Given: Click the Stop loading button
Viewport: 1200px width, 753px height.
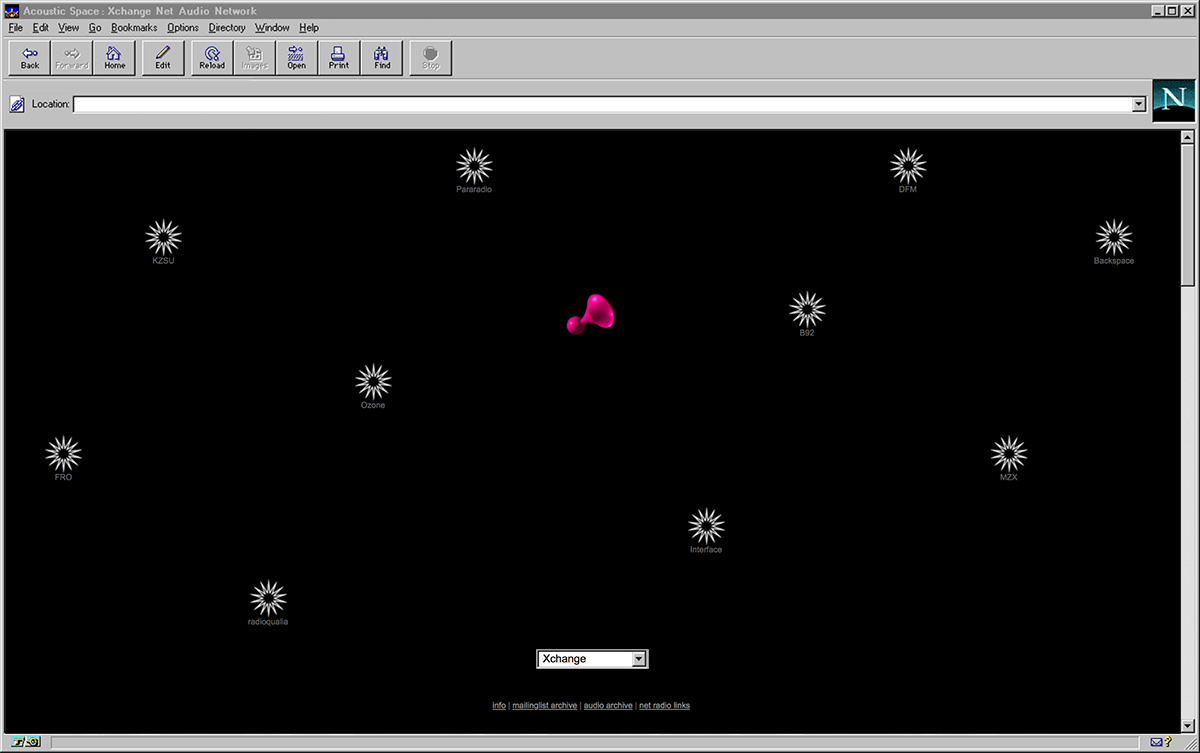Looking at the screenshot, I should pyautogui.click(x=431, y=58).
